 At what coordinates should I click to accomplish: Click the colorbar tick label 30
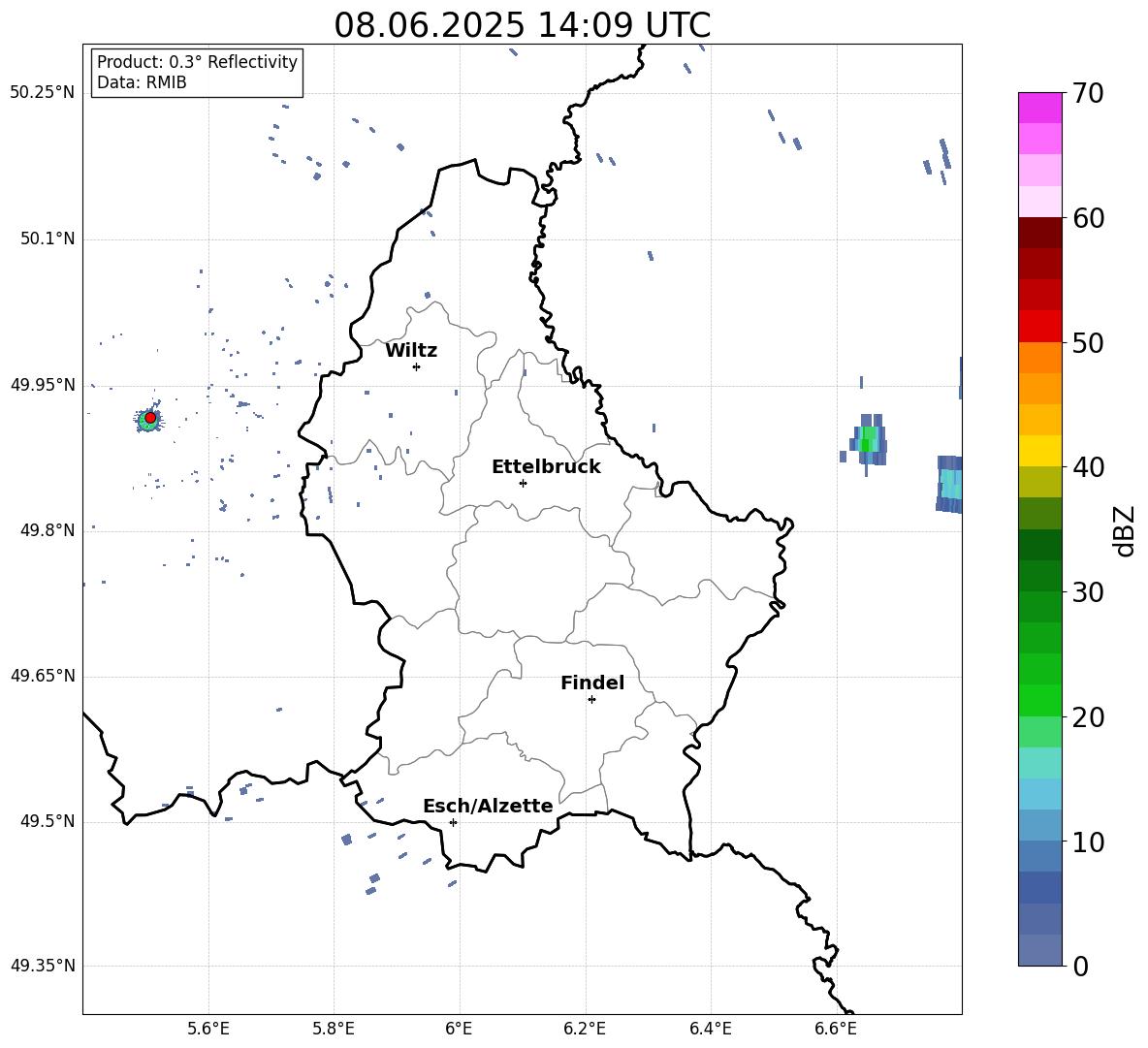click(x=1089, y=592)
